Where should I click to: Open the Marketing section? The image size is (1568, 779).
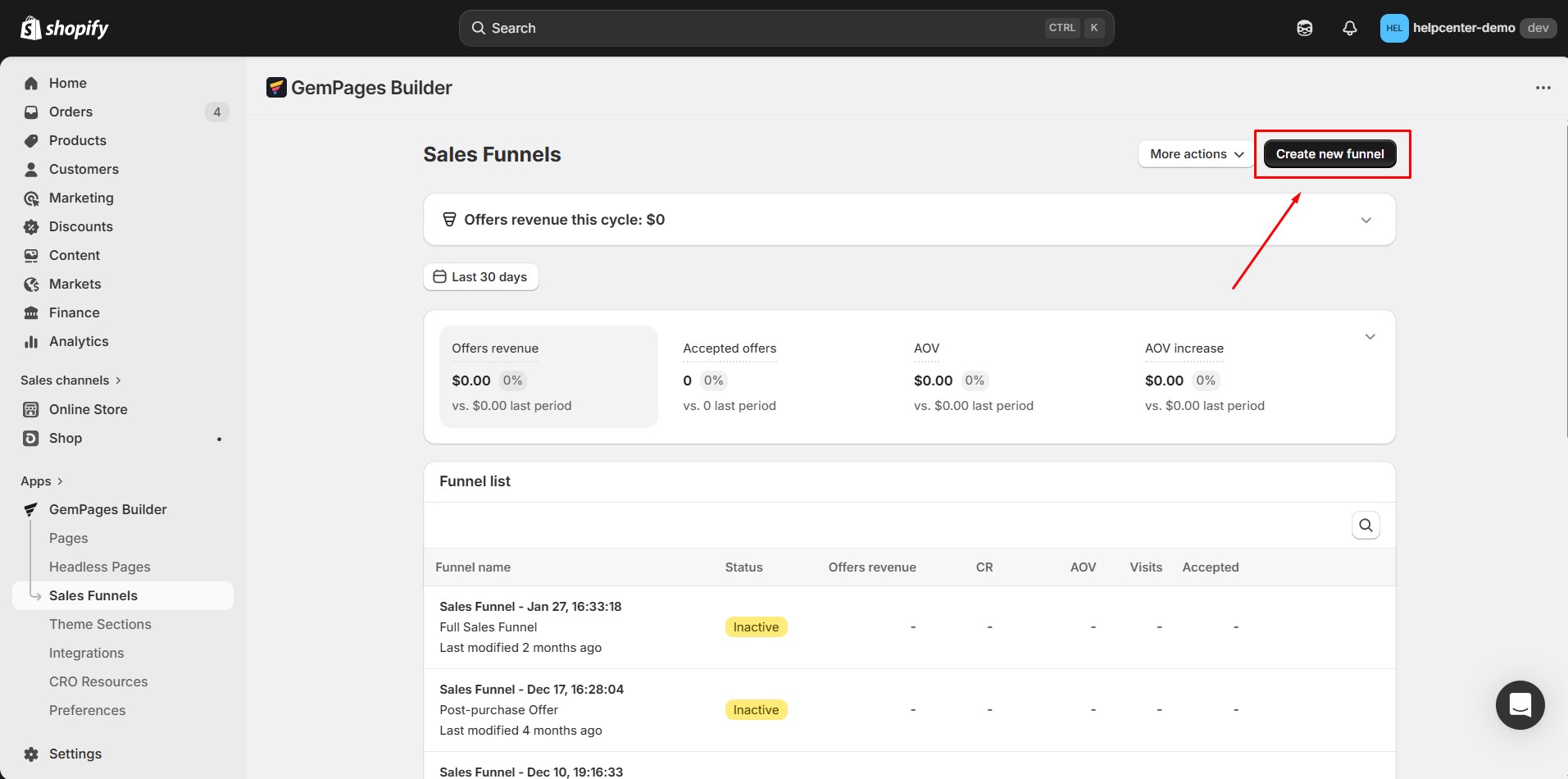tap(81, 198)
